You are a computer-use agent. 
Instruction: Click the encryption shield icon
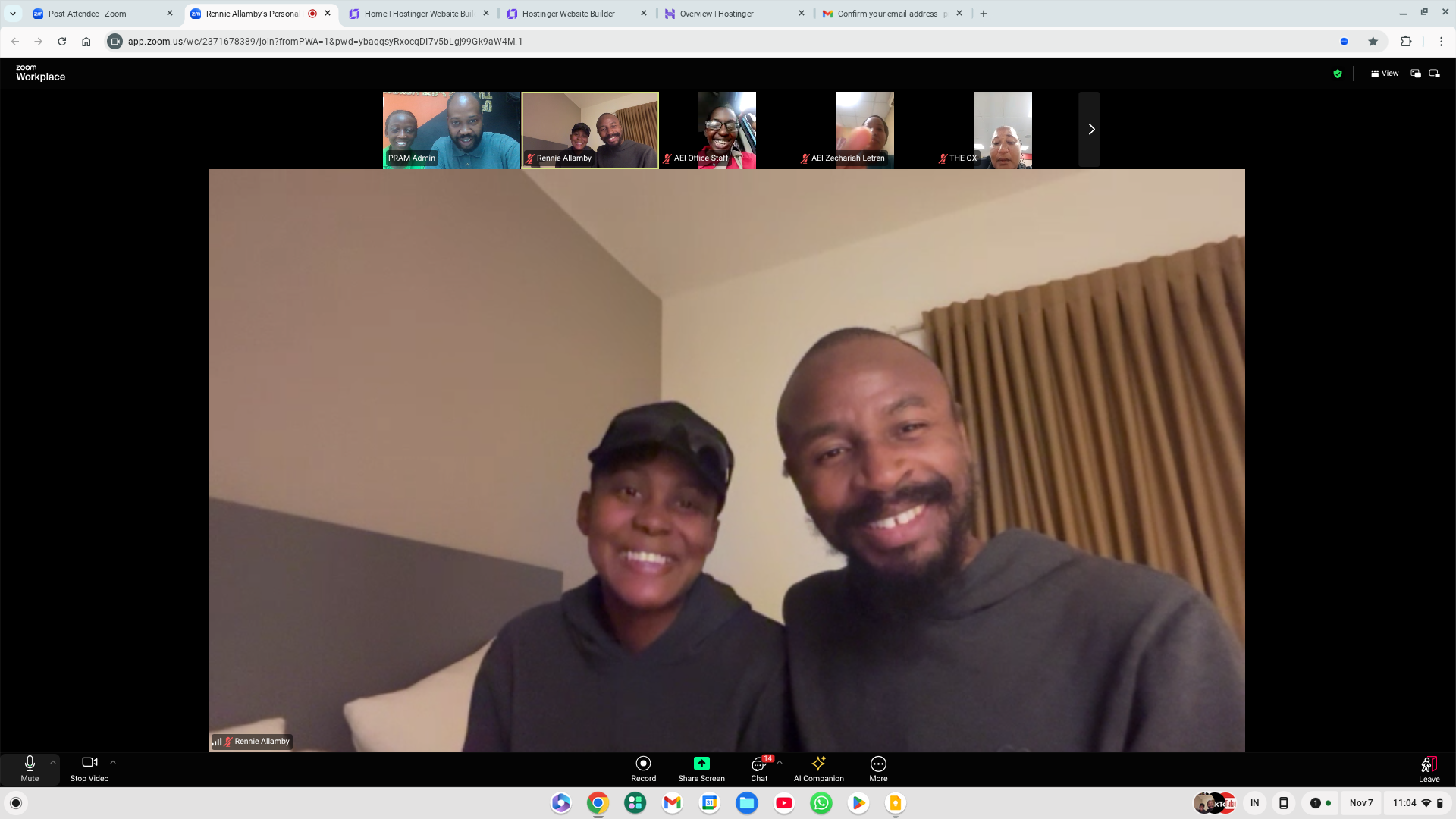pyautogui.click(x=1338, y=74)
